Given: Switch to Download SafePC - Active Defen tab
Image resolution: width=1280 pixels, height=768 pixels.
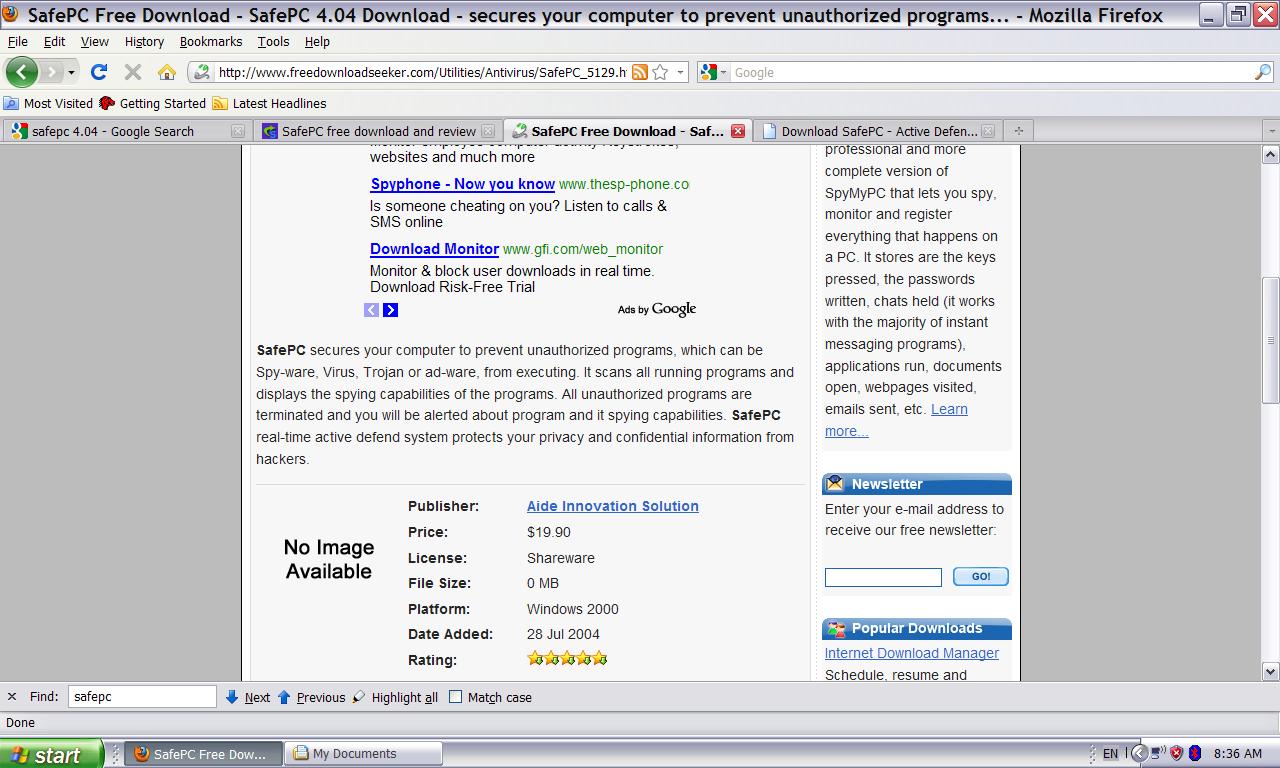Looking at the screenshot, I should (x=878, y=131).
